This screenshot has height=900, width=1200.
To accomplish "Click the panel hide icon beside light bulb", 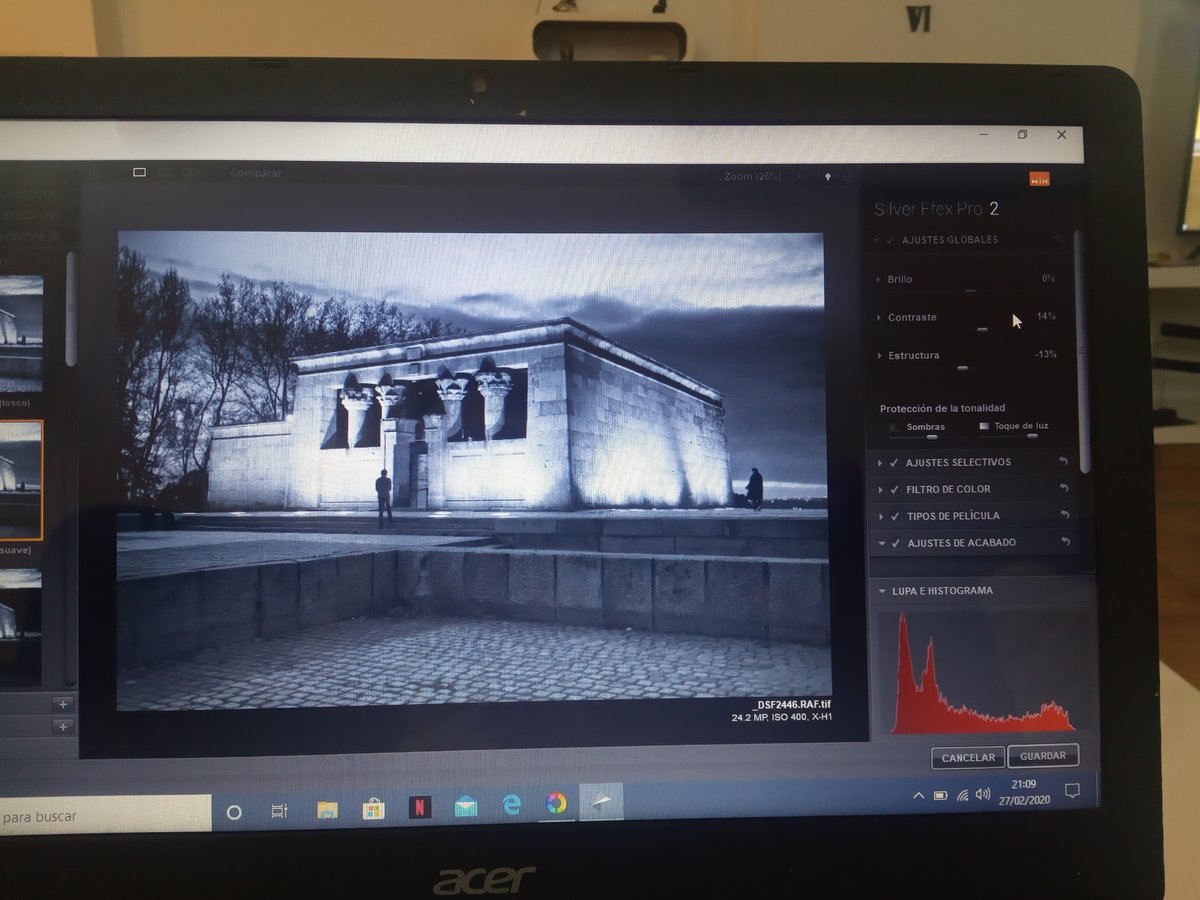I will pos(847,176).
